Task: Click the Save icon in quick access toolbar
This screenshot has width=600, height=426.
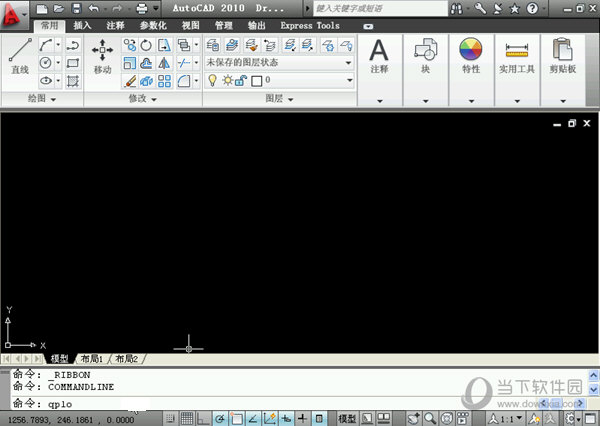Action: tap(75, 8)
